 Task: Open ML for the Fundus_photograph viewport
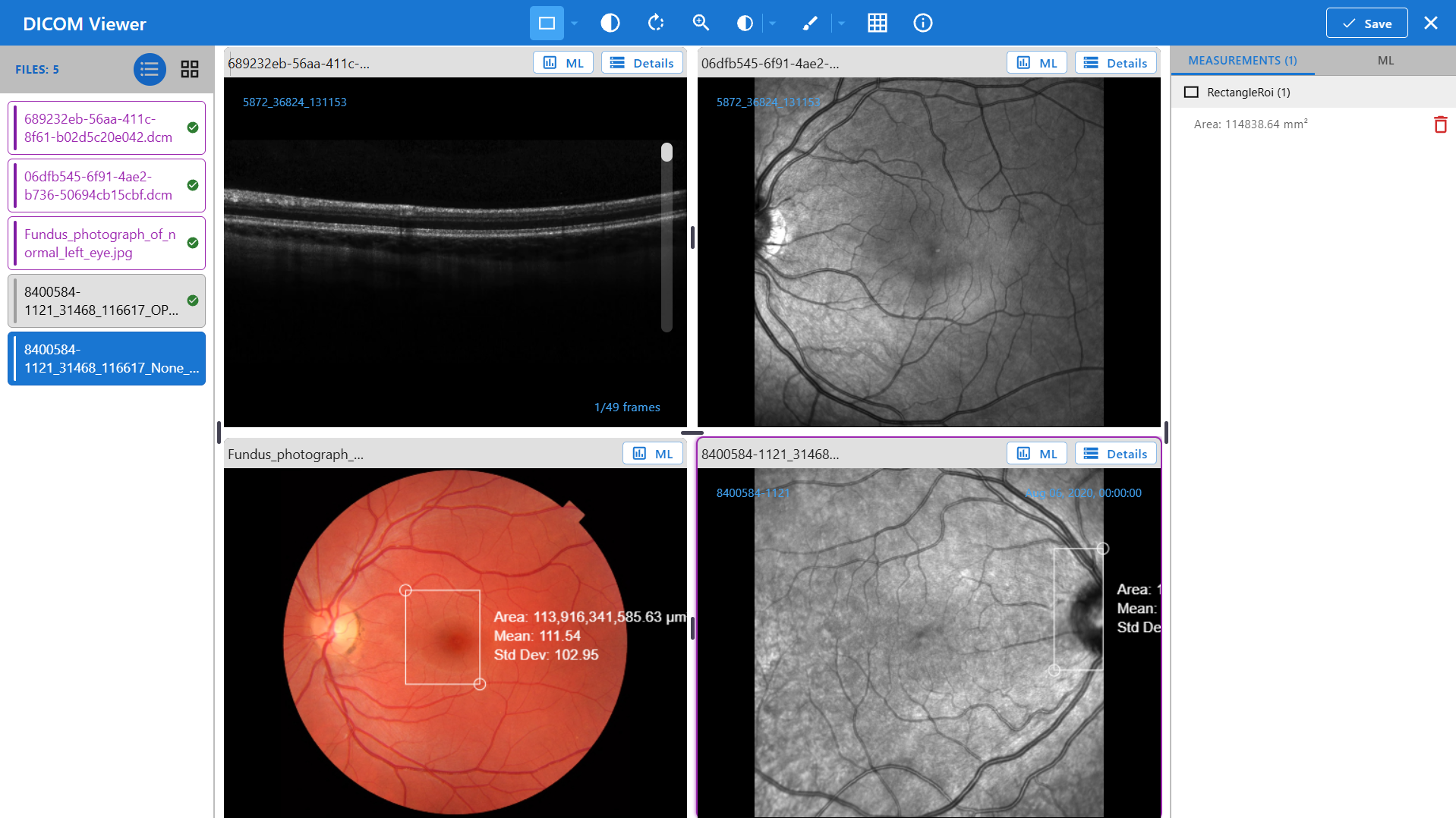coord(653,454)
